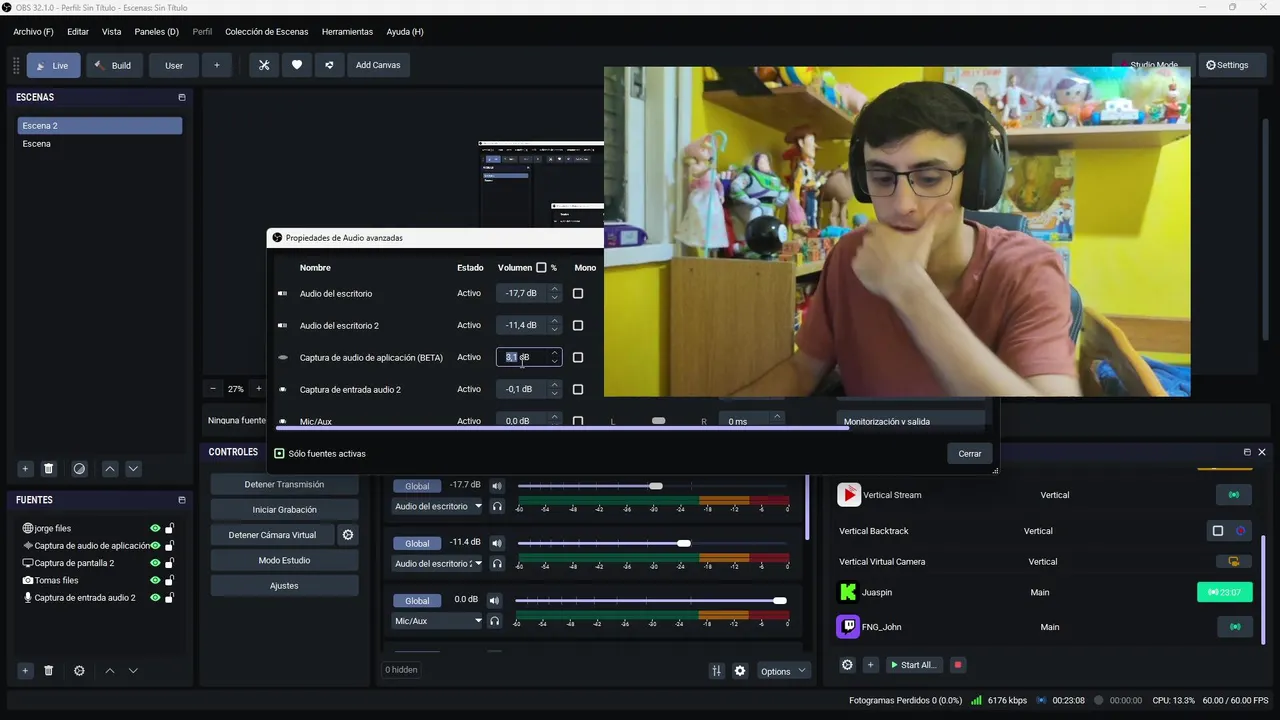Add a new source in Fuentes panel
The height and width of the screenshot is (720, 1280).
(25, 671)
